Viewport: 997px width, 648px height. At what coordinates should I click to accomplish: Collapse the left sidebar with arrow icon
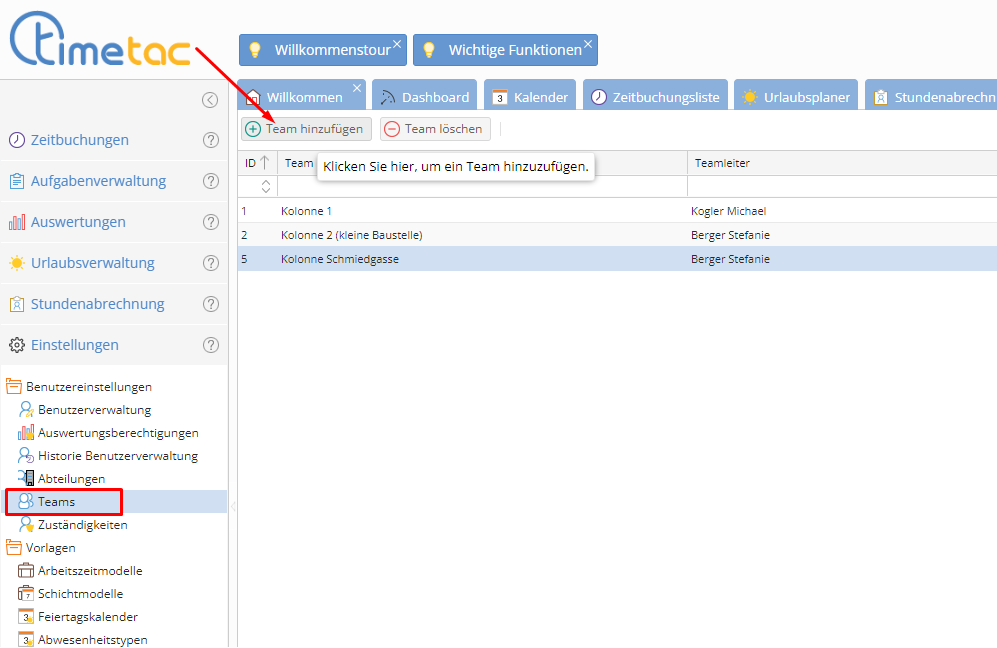[x=209, y=99]
